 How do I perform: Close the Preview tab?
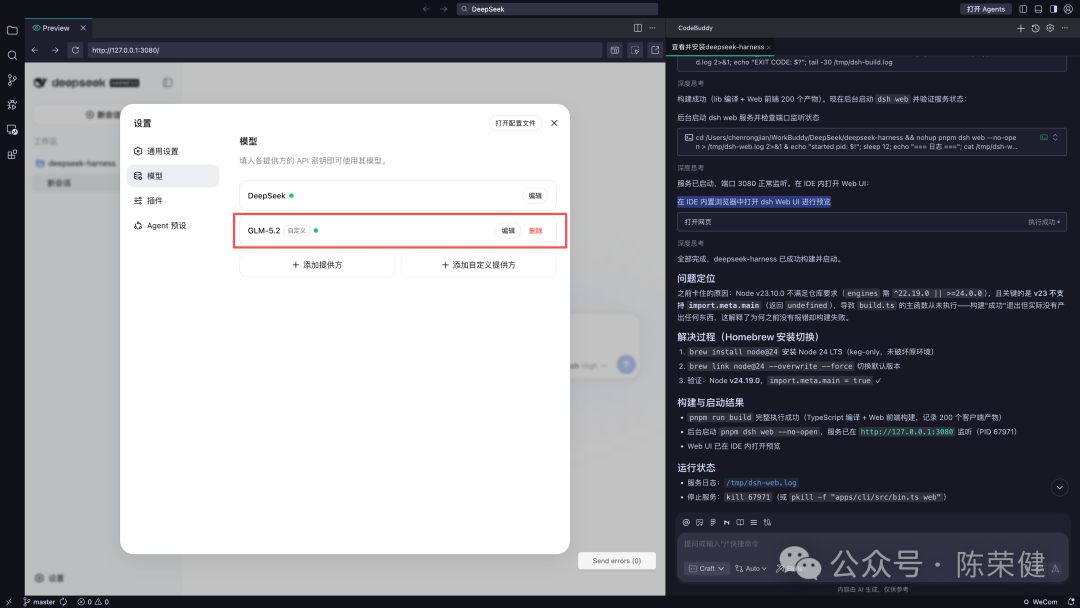[83, 28]
